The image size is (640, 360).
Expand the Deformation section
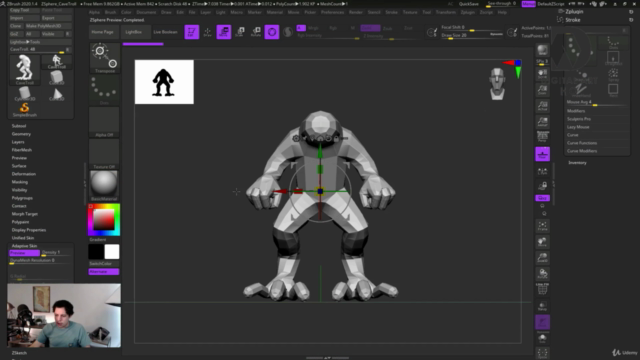(x=24, y=174)
